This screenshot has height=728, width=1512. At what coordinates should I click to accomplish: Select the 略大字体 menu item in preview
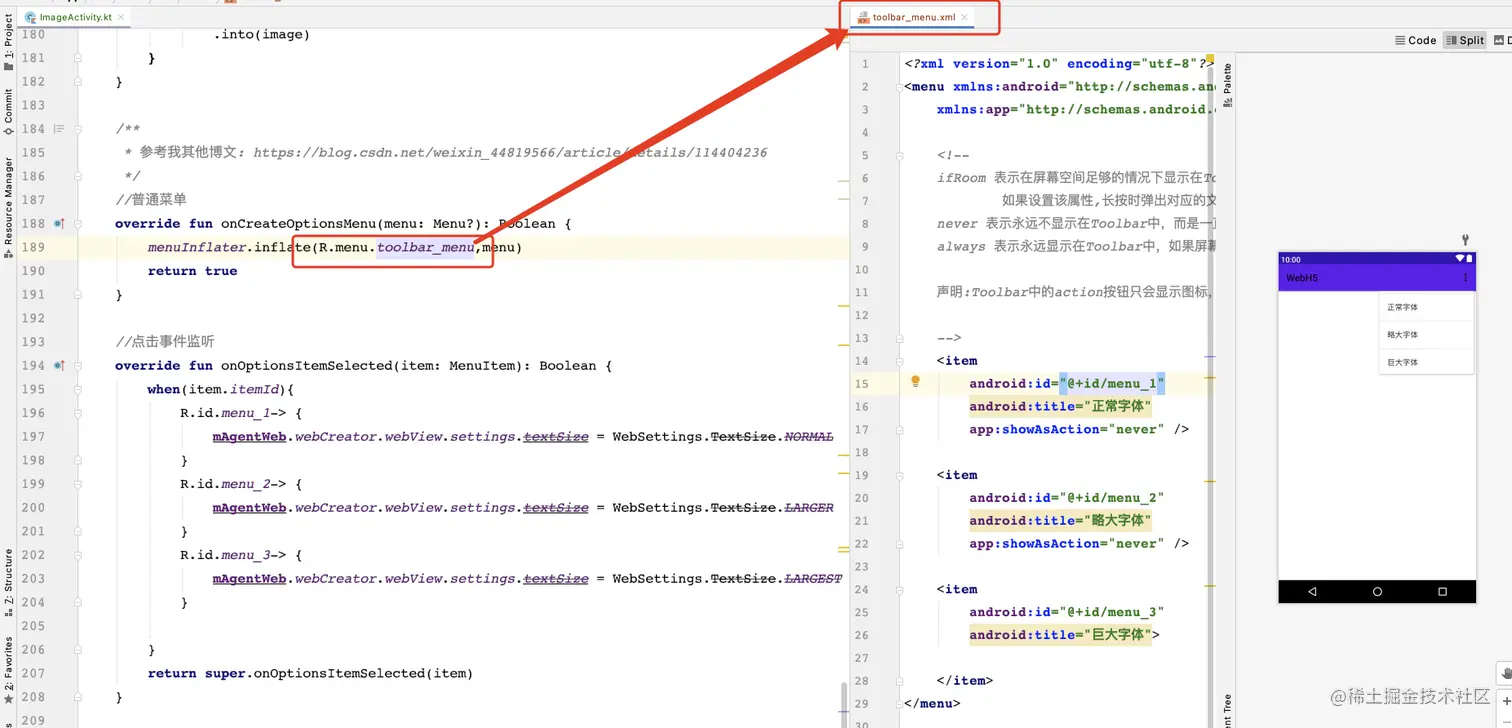[1426, 335]
